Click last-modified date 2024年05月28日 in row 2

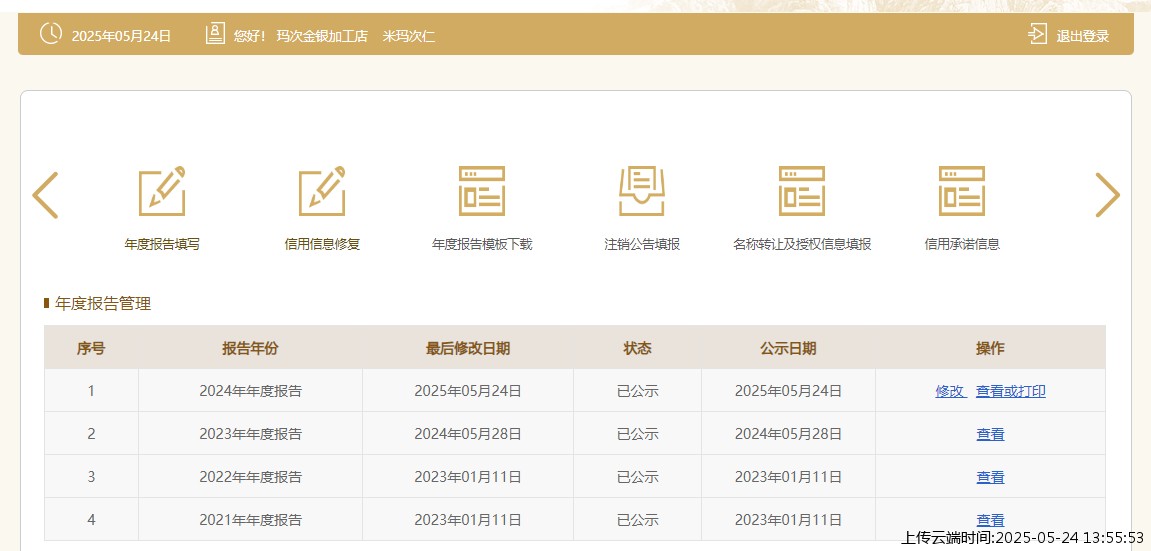[468, 434]
